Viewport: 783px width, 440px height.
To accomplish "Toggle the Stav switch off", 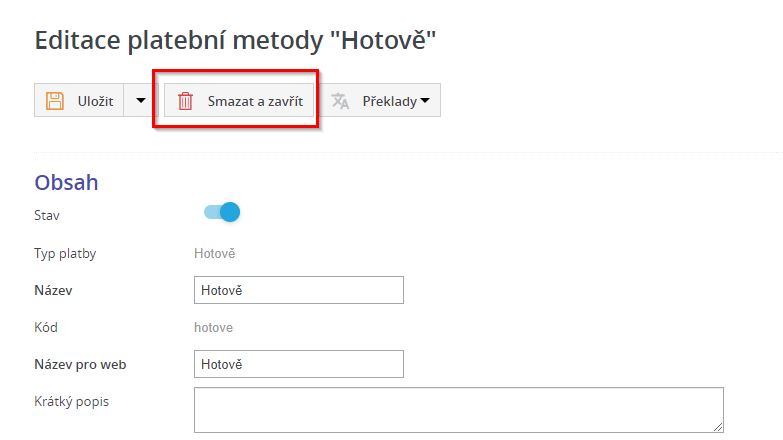I will pos(223,212).
